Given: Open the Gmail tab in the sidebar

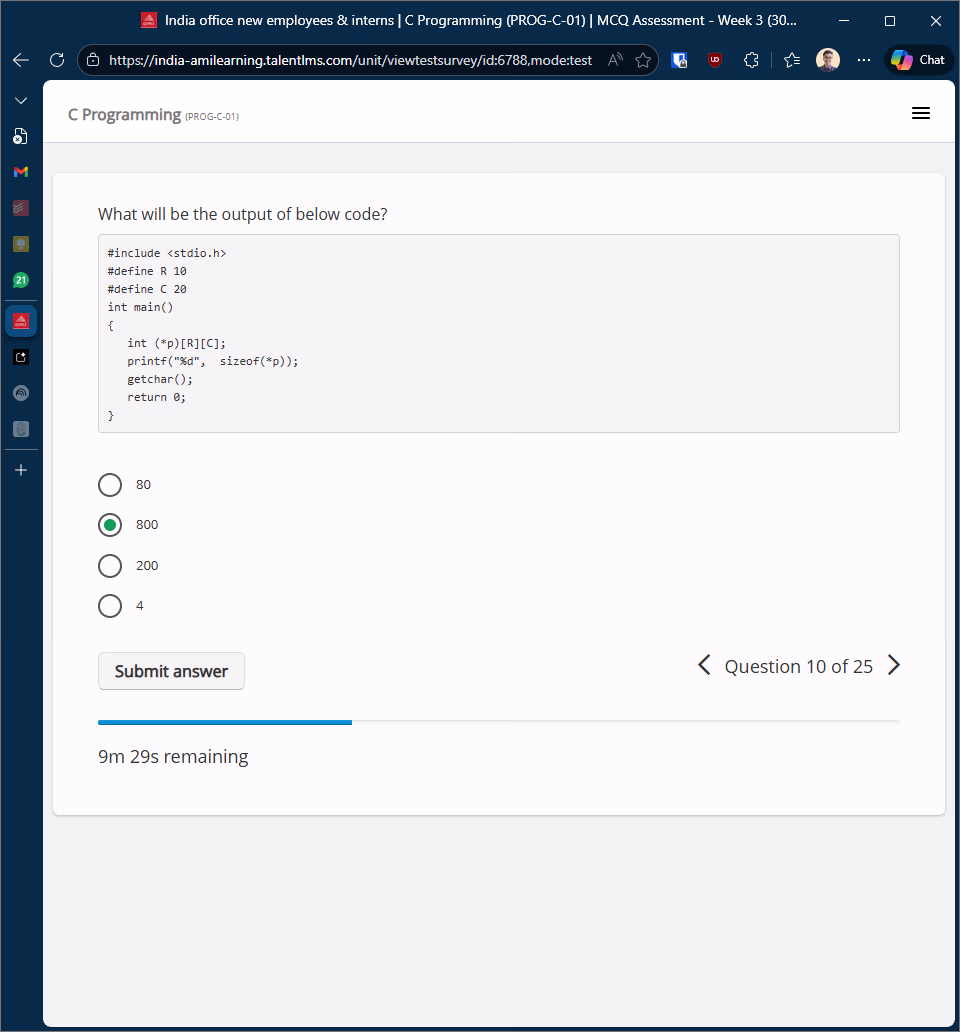Looking at the screenshot, I should click(x=21, y=172).
